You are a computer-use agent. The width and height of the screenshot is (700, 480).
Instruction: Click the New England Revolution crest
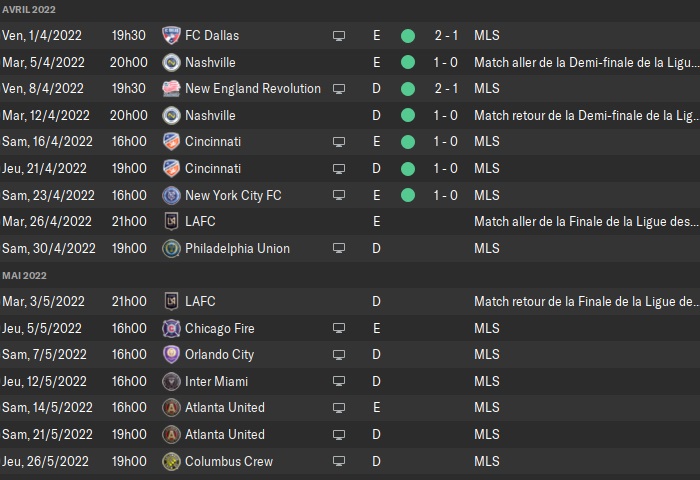pos(171,88)
